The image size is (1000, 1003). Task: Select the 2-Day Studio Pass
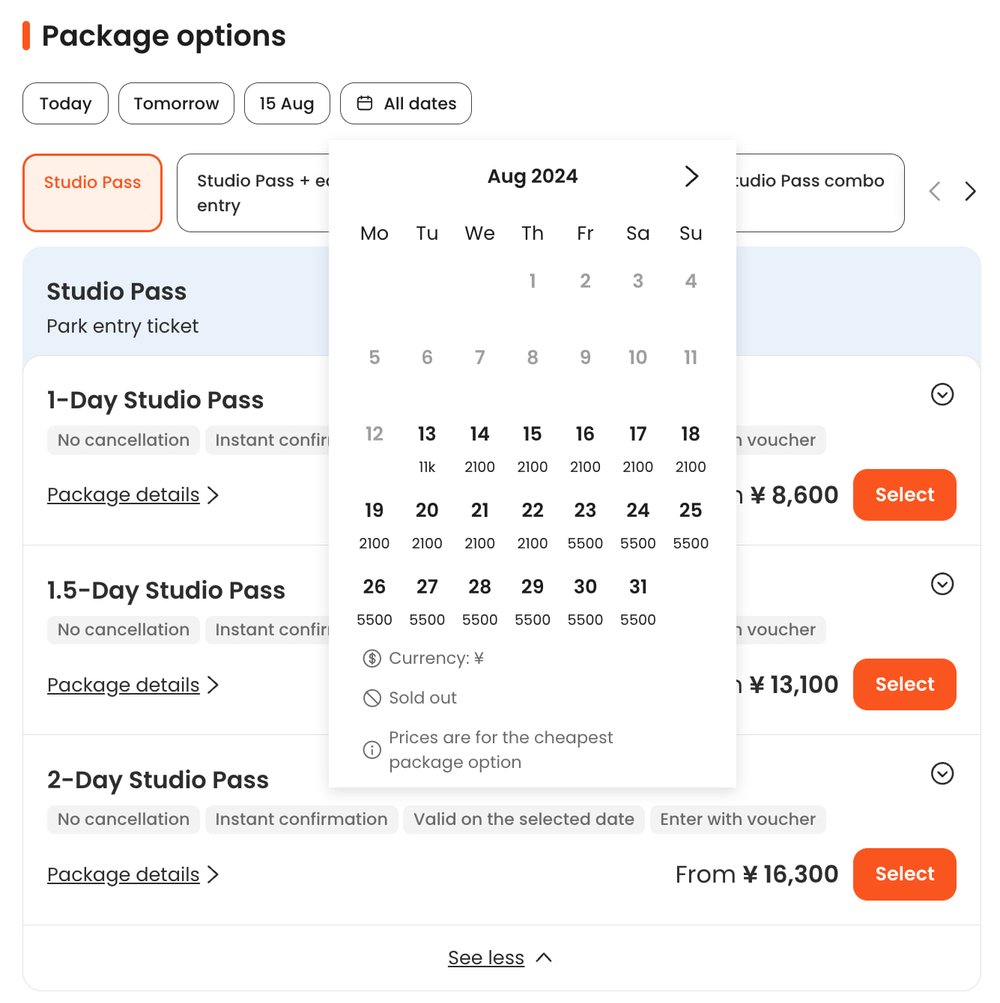(904, 874)
